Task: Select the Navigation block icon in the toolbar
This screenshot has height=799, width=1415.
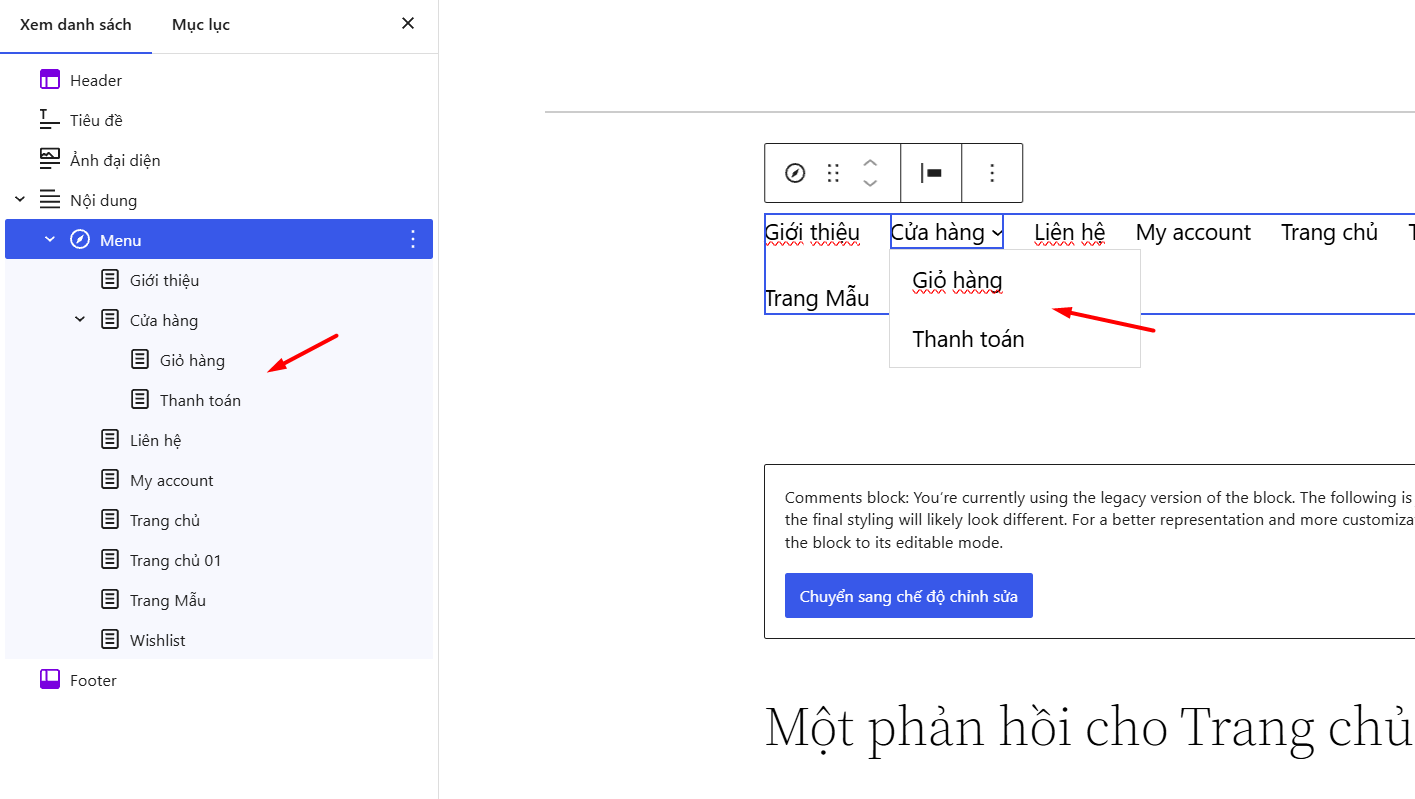Action: tap(793, 173)
